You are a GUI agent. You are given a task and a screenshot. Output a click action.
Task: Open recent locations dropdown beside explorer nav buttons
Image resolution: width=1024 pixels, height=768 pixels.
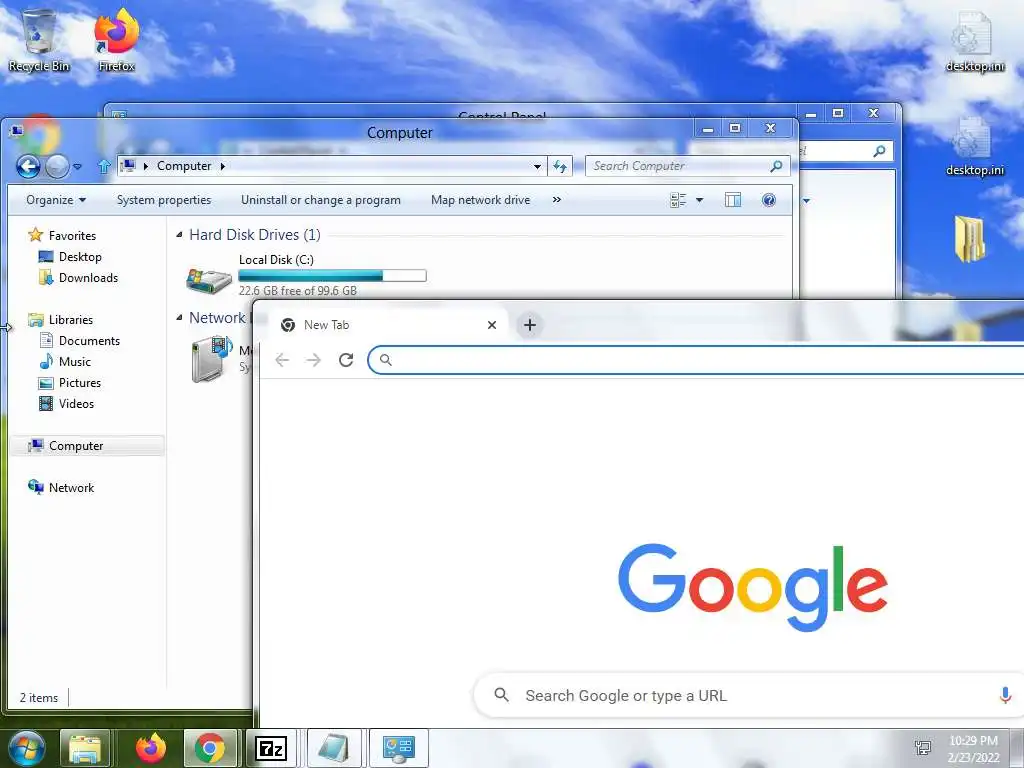[x=78, y=167]
